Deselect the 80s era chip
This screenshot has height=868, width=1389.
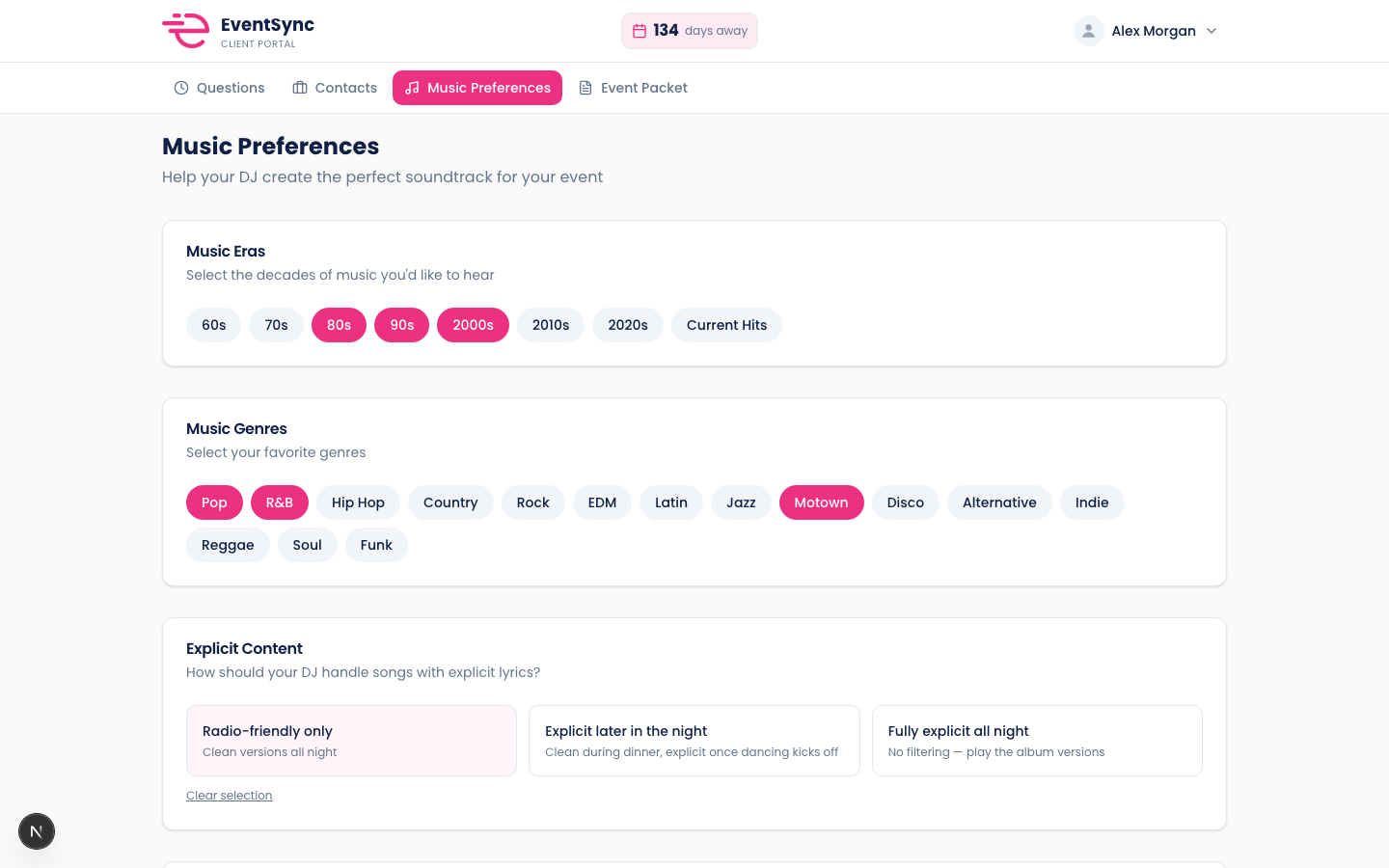[340, 325]
